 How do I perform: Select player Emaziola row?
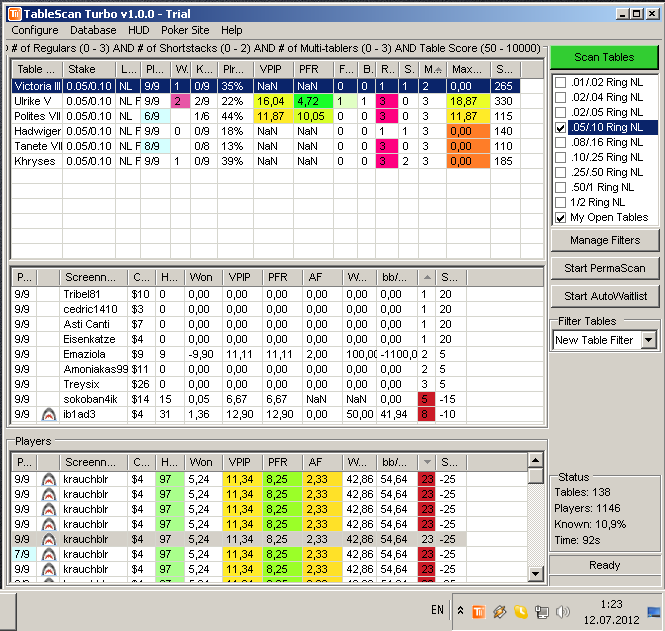pyautogui.click(x=239, y=354)
